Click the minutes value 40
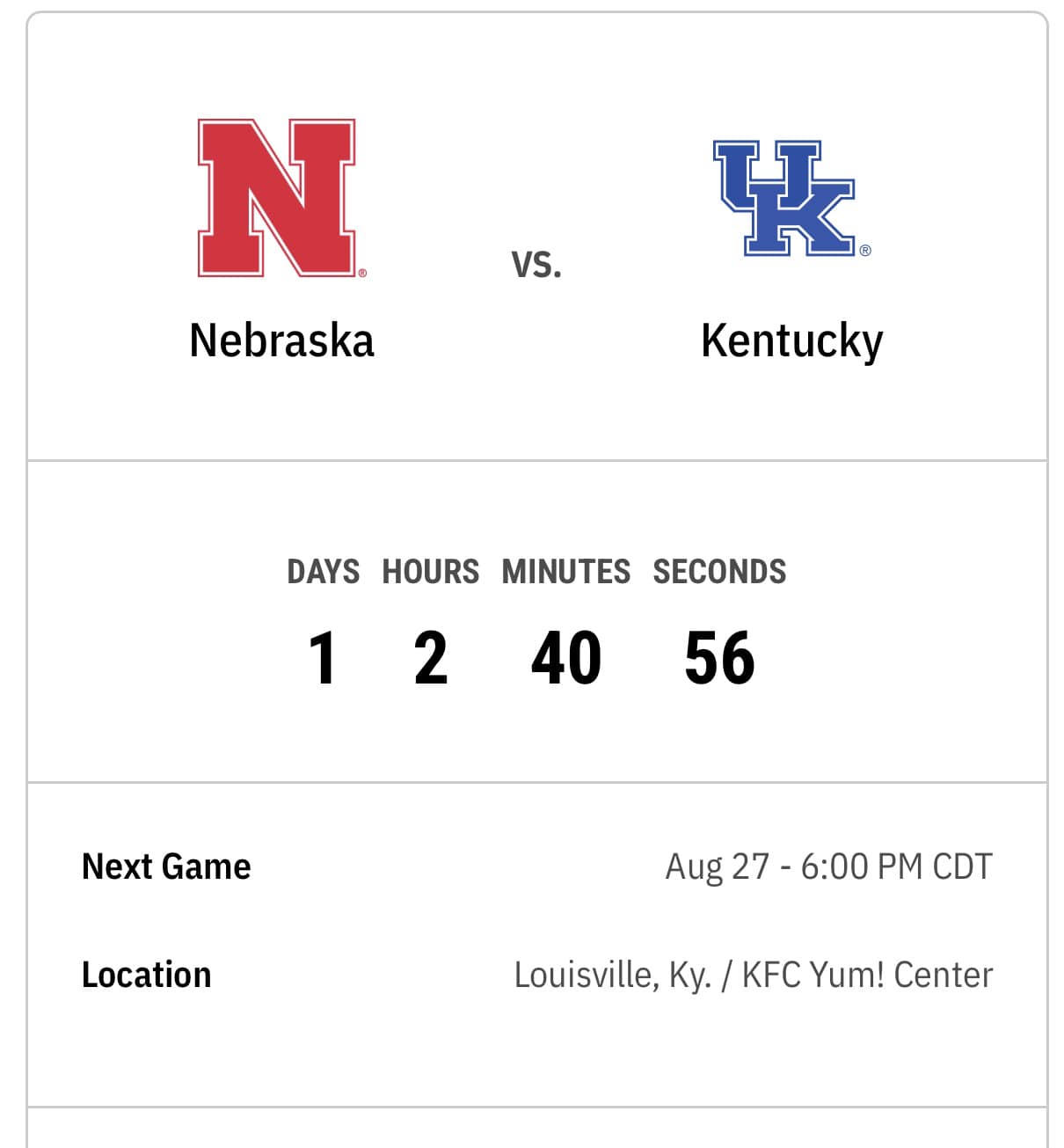The height and width of the screenshot is (1148, 1064). [566, 658]
